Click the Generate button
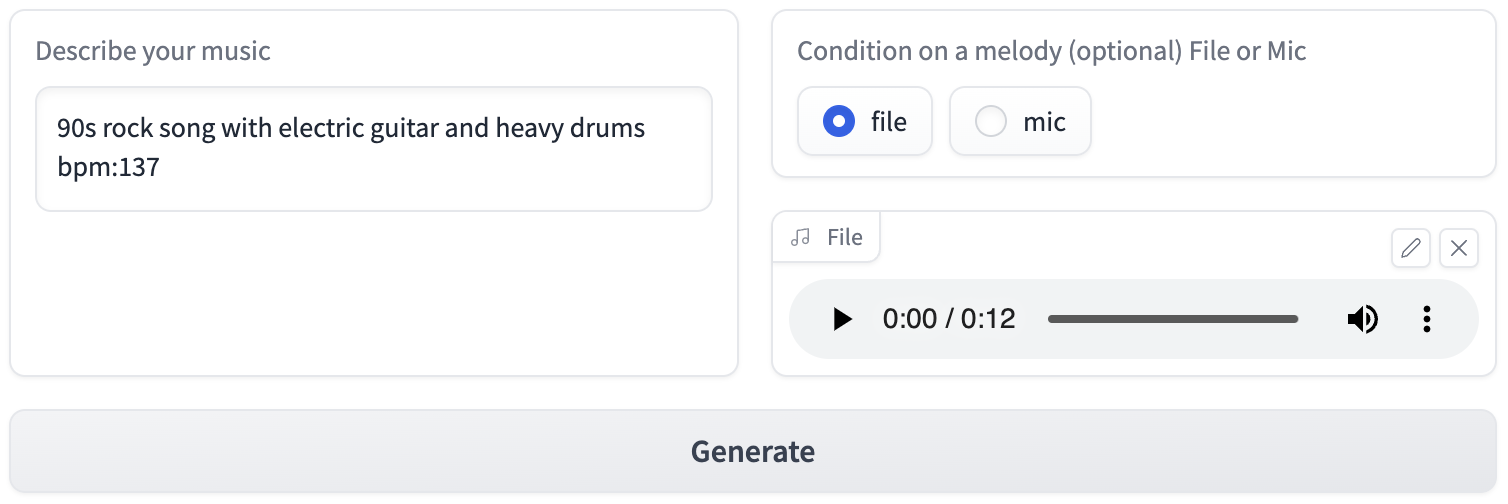The height and width of the screenshot is (504, 1508). (x=753, y=451)
